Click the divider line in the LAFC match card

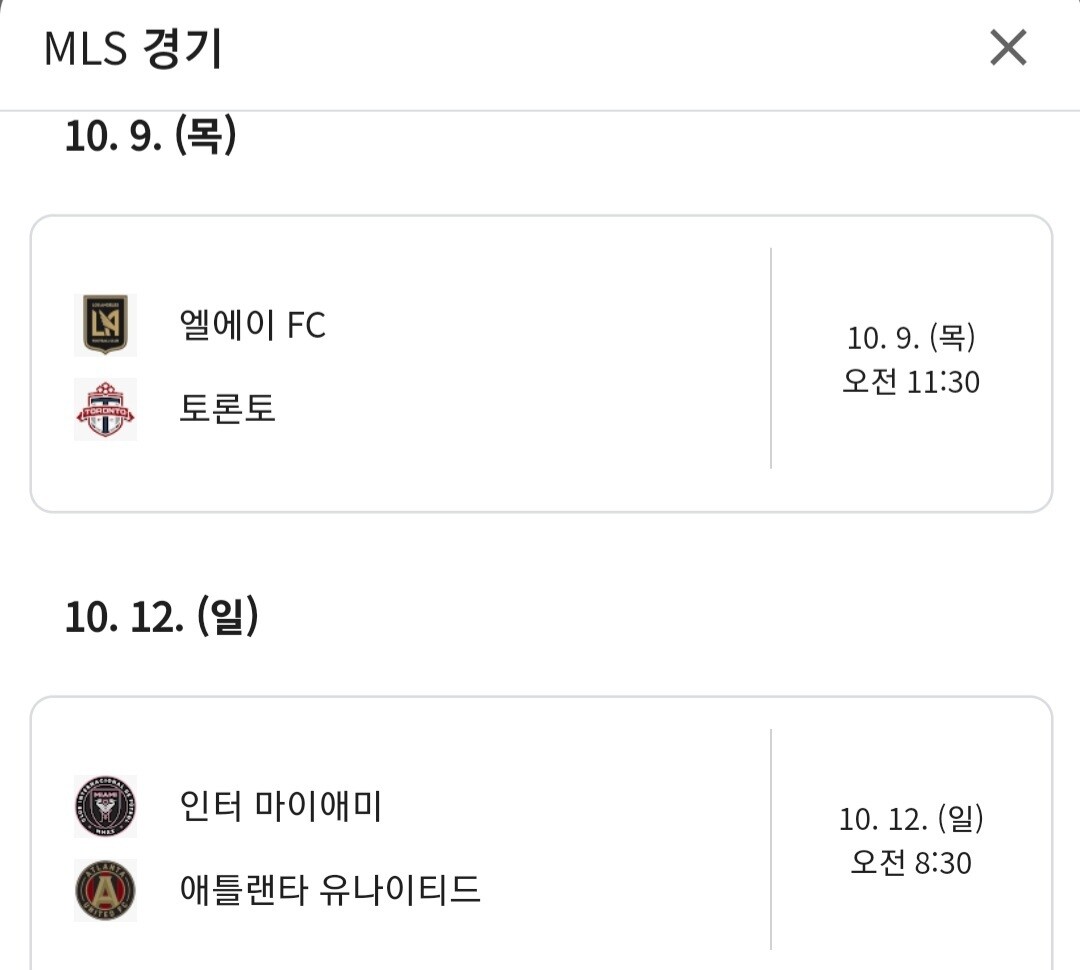click(x=771, y=358)
